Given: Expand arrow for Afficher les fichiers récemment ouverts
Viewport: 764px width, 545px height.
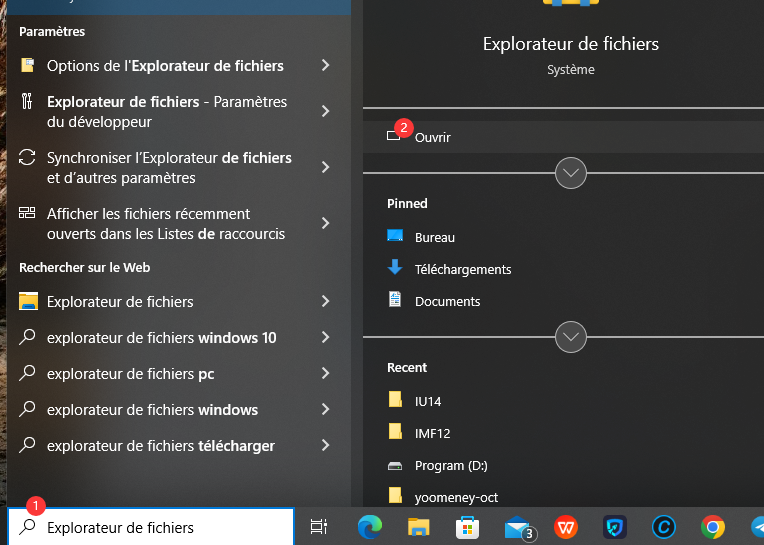Looking at the screenshot, I should point(325,223).
